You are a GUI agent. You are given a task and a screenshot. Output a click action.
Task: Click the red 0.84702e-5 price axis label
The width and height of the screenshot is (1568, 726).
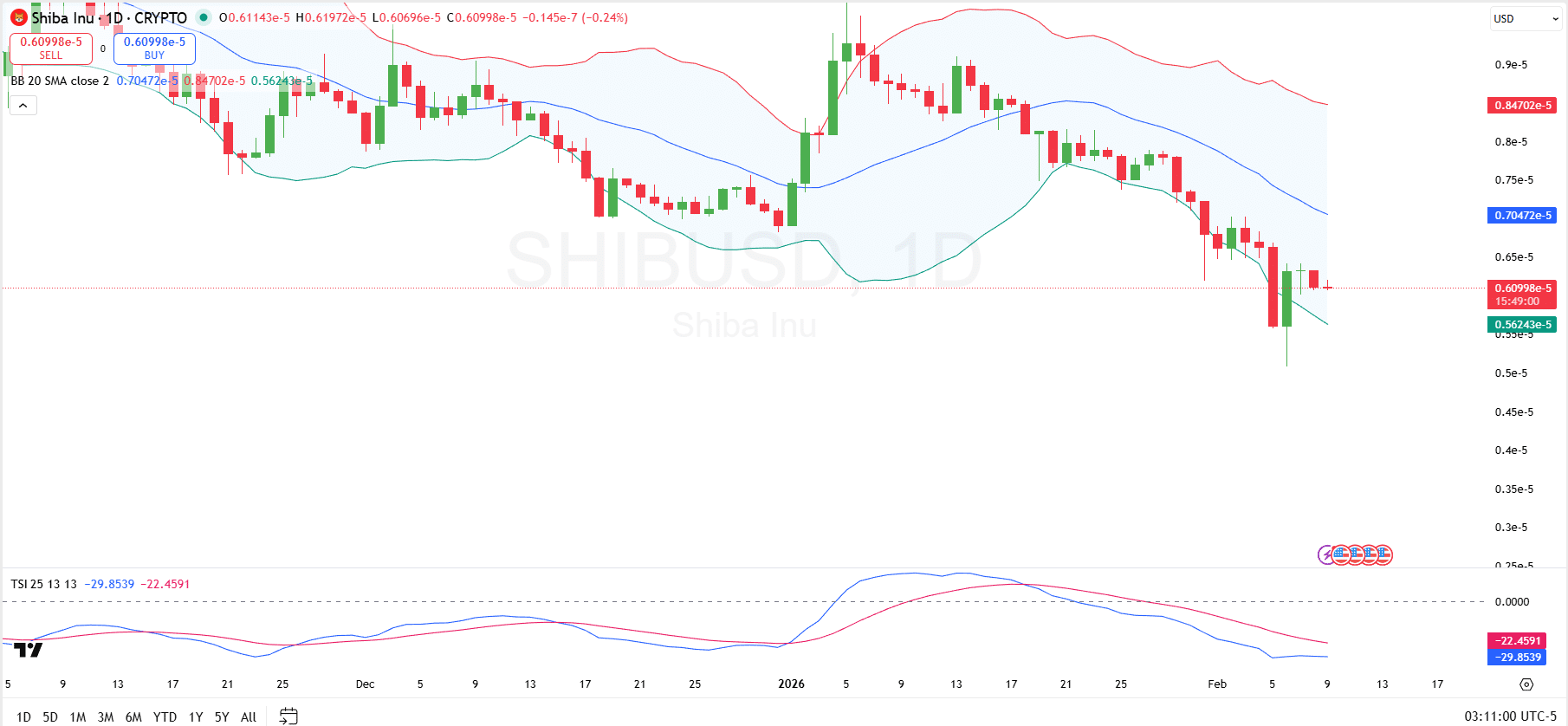click(1521, 106)
